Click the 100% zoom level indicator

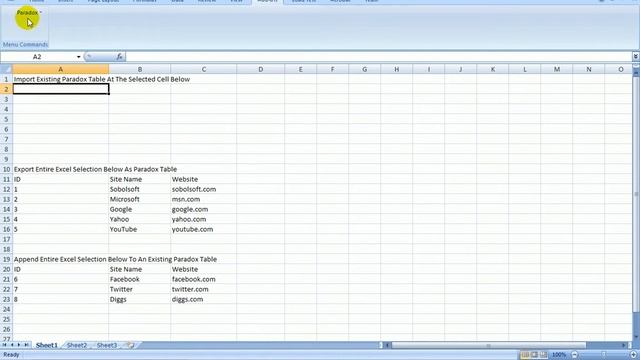(559, 355)
